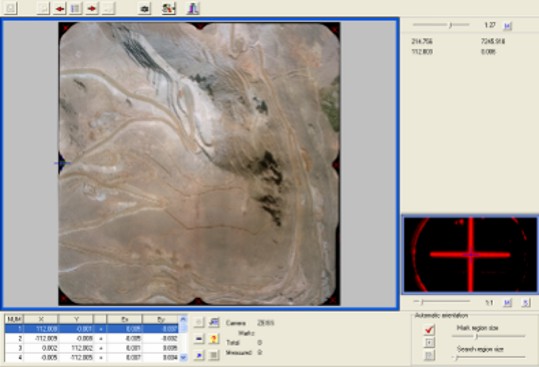
Task: Click the small button below the red check mark
Action: click(429, 343)
